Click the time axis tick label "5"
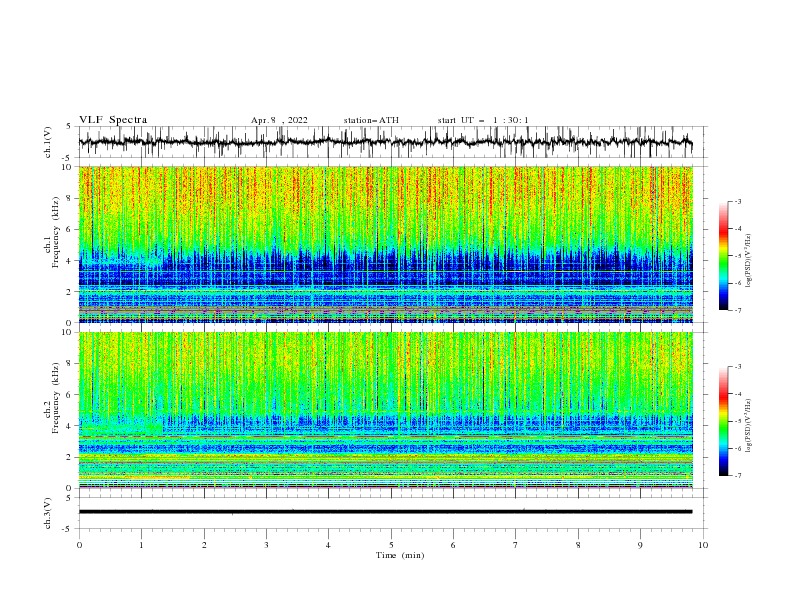The width and height of the screenshot is (792, 612). 391,545
